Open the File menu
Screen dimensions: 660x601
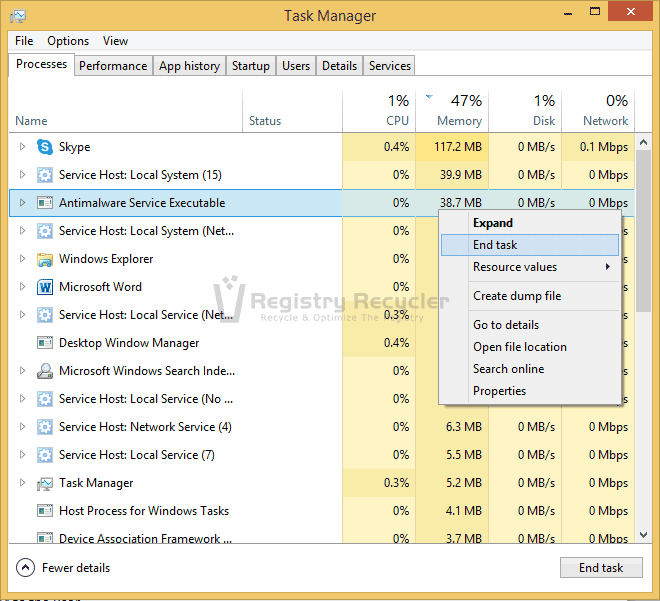point(24,41)
